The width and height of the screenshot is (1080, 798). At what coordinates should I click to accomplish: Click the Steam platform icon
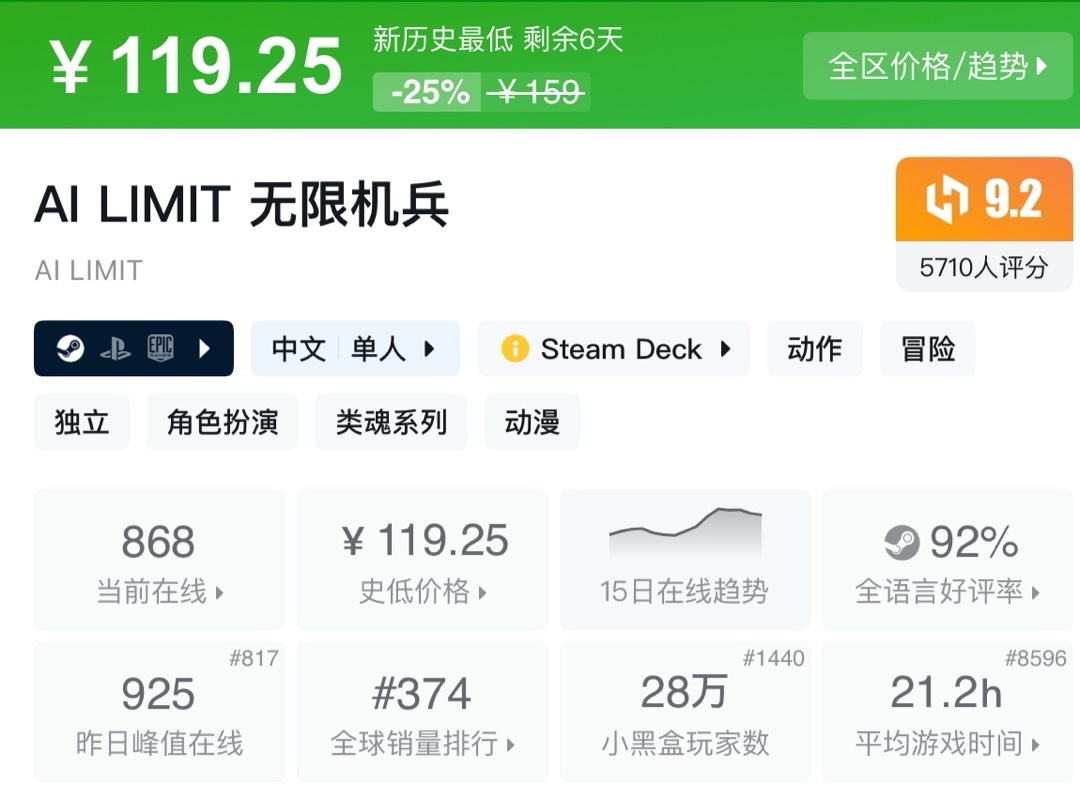69,349
